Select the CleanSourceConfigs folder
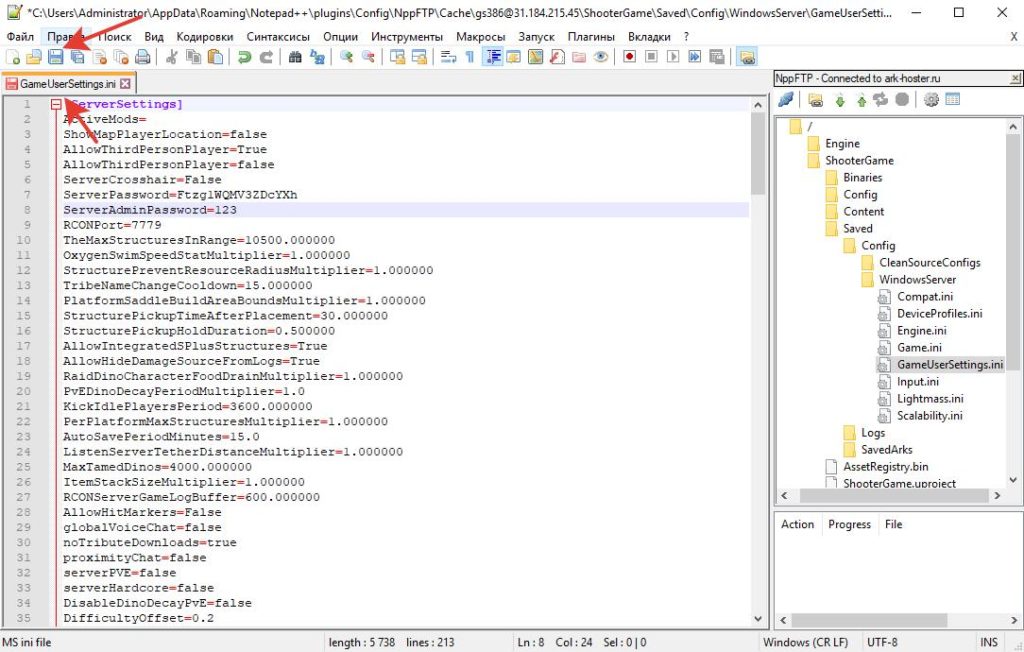Viewport: 1024px width, 652px height. [x=929, y=263]
